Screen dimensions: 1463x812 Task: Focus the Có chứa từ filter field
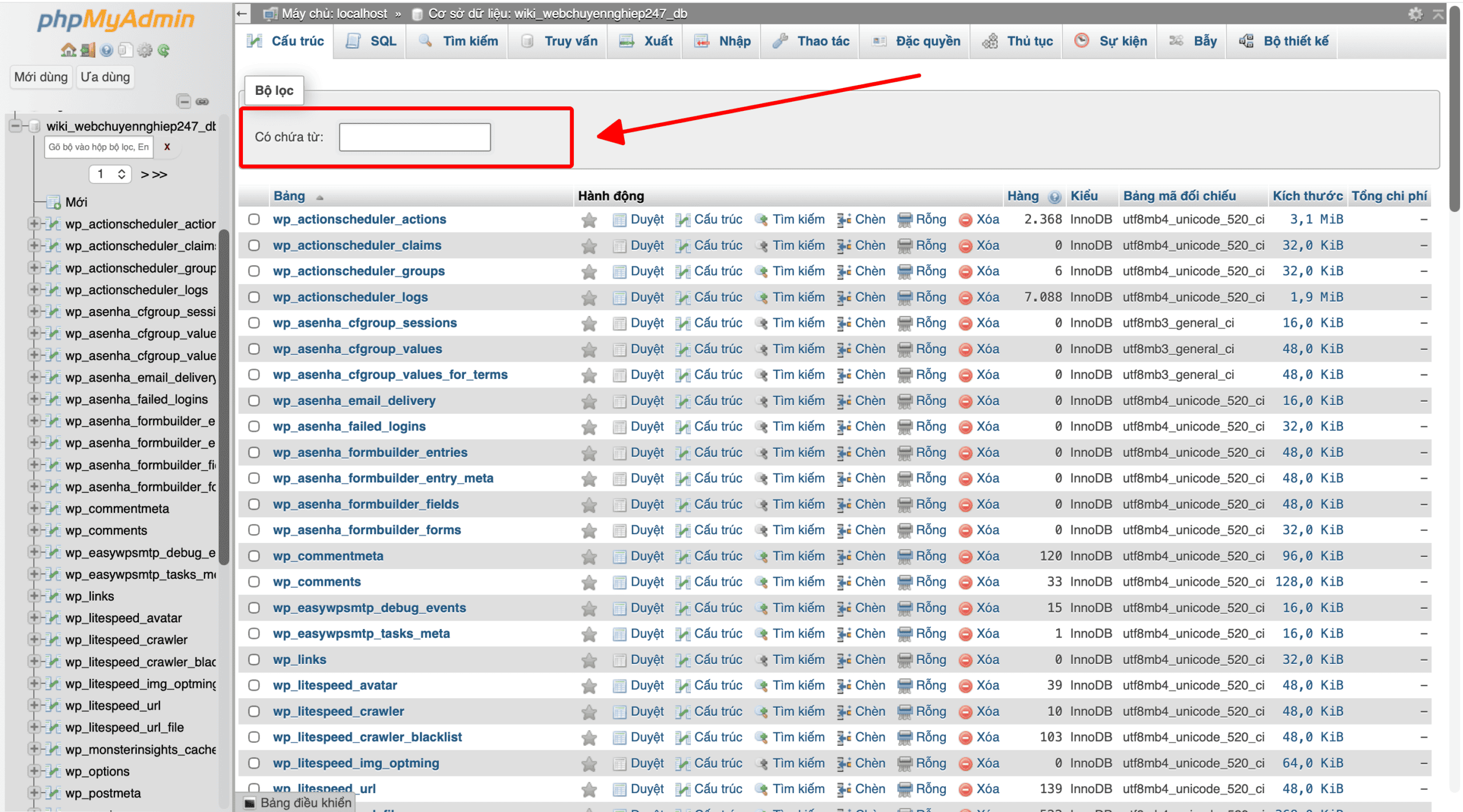pos(415,137)
